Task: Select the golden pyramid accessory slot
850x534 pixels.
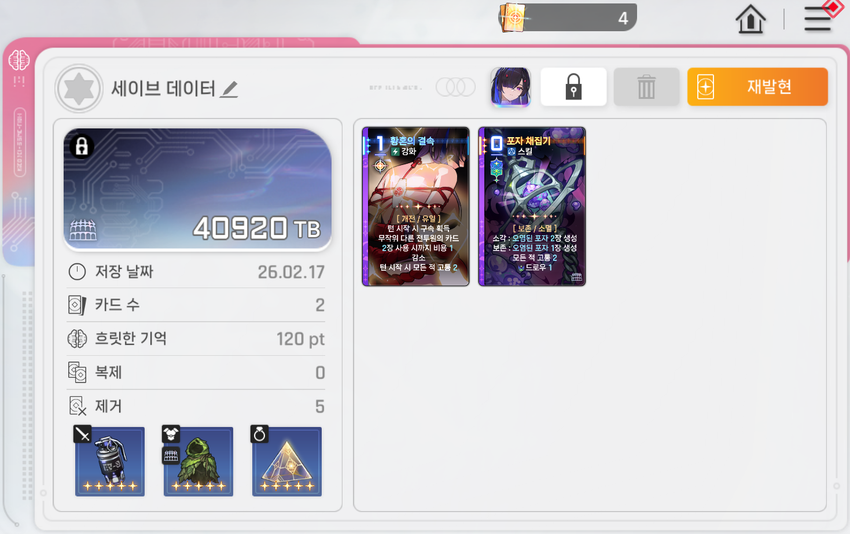Action: 287,461
